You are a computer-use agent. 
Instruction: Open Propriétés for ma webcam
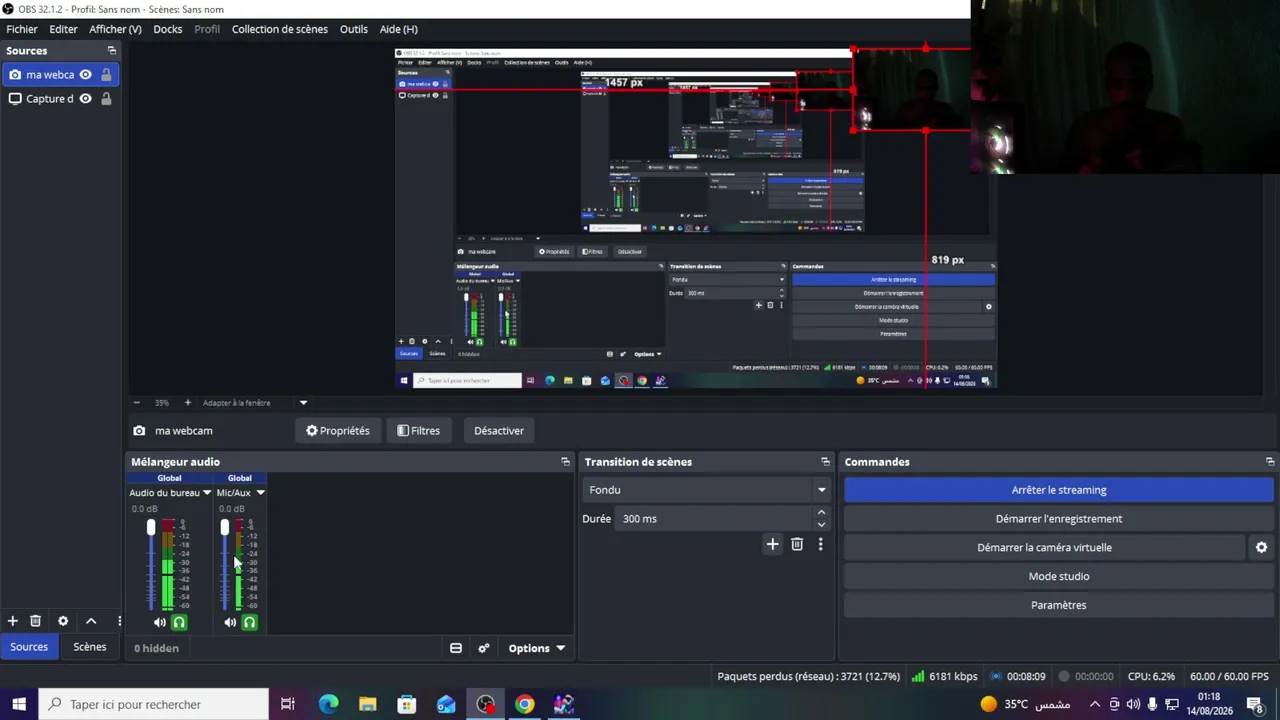pos(338,430)
